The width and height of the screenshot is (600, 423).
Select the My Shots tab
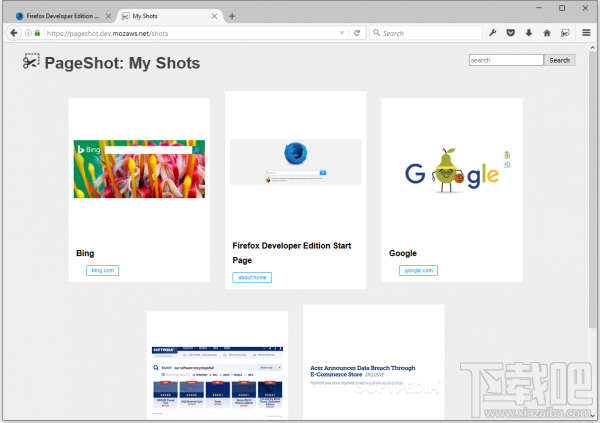click(169, 16)
